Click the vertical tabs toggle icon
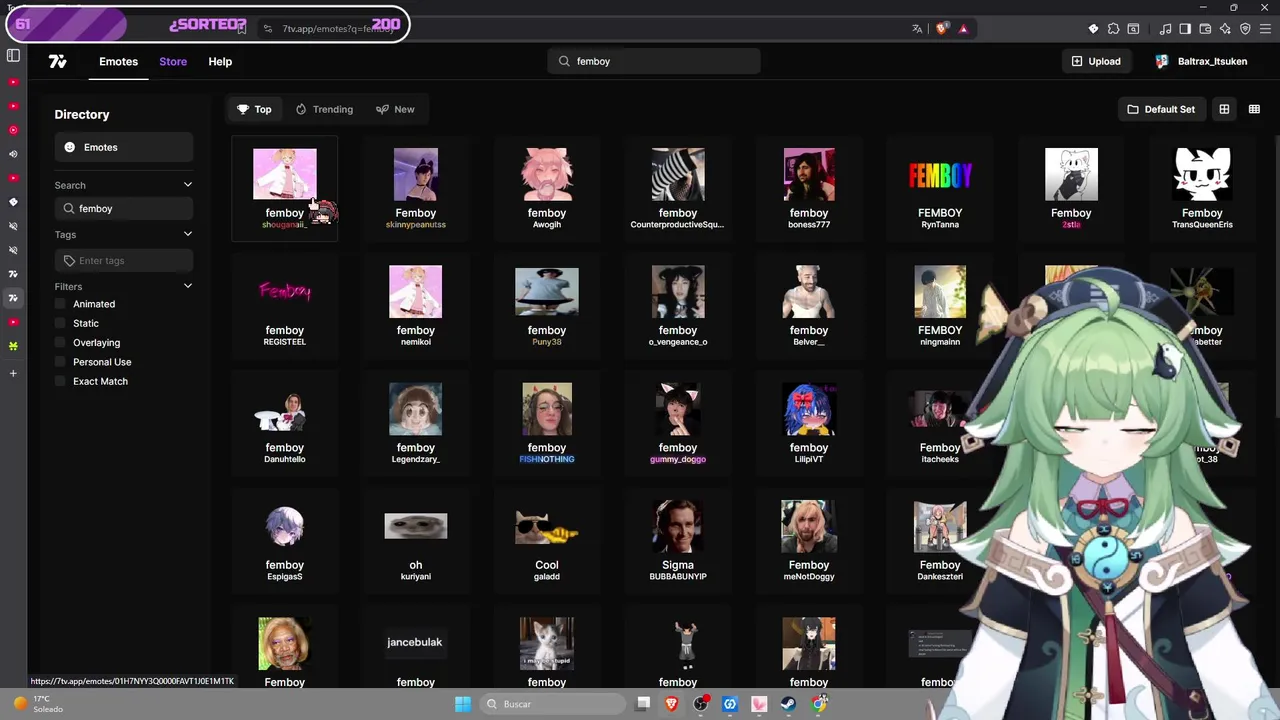 click(x=13, y=55)
